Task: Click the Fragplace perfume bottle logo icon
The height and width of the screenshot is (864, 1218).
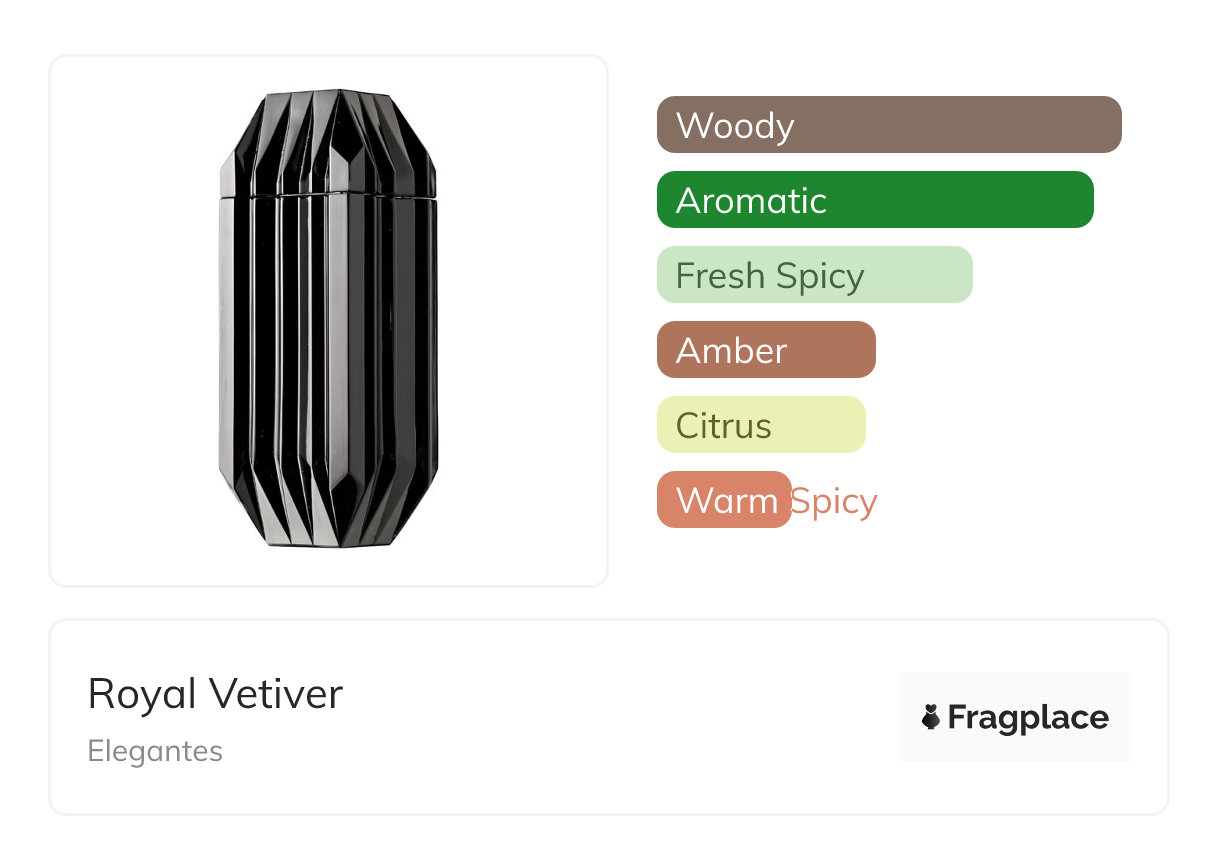Action: [931, 717]
